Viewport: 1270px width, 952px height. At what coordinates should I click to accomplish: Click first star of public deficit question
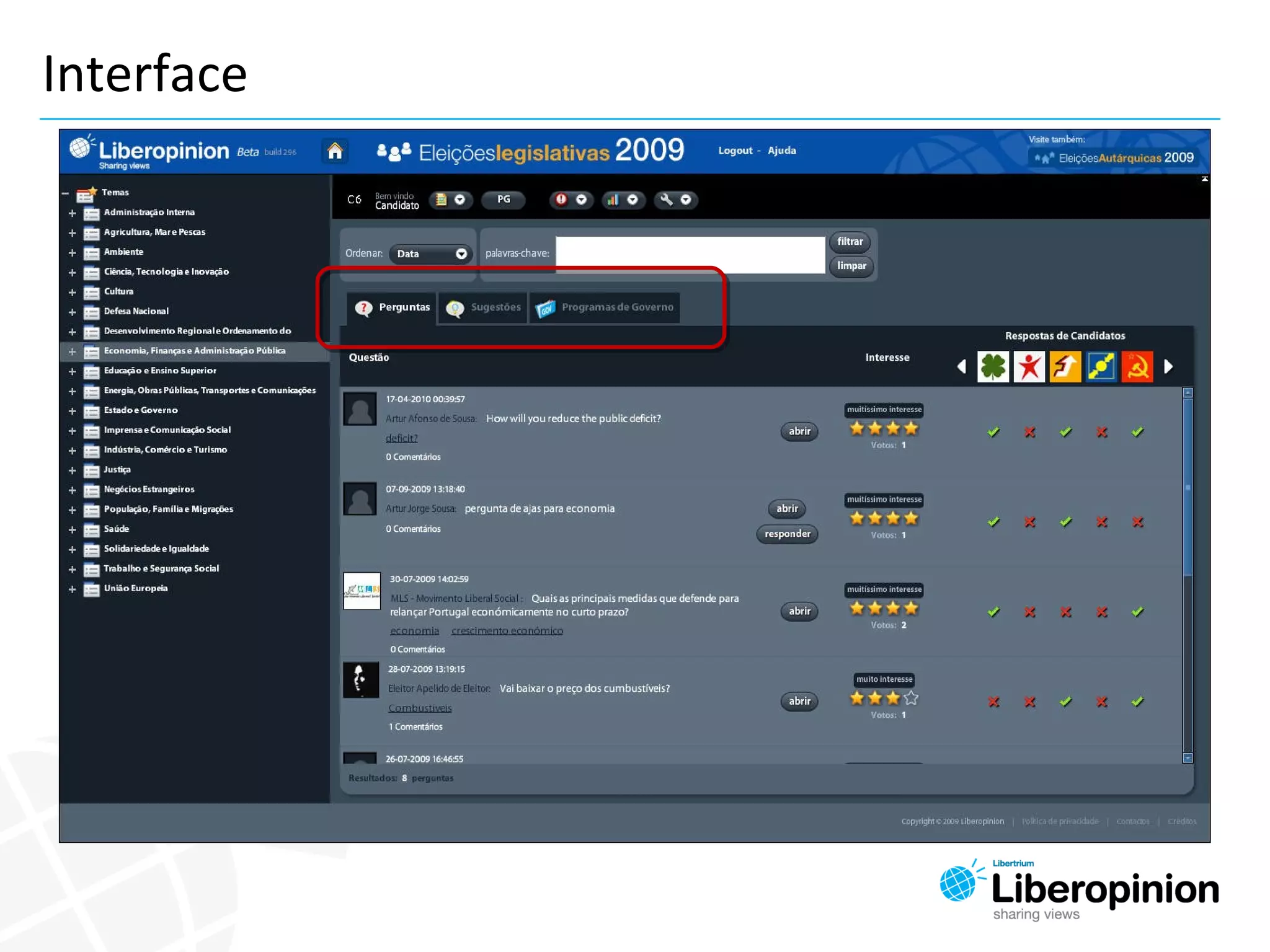pos(857,428)
